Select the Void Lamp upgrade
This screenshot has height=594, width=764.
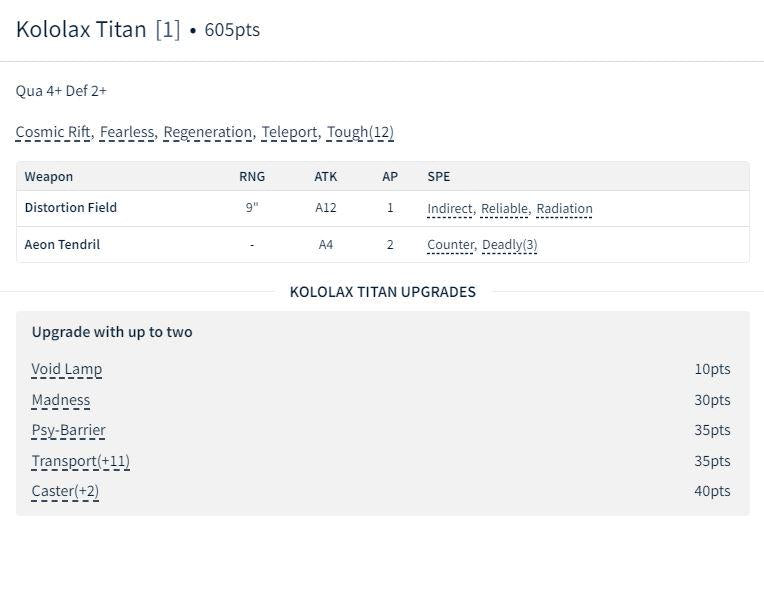point(67,369)
